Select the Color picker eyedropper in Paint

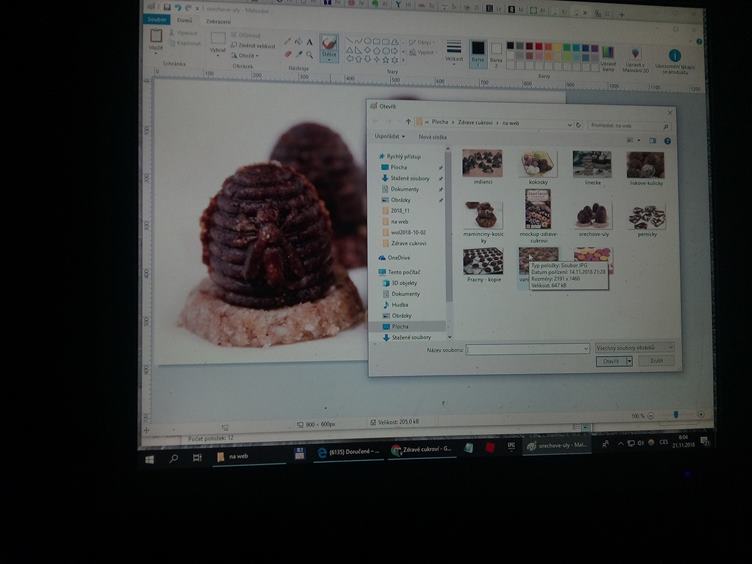pyautogui.click(x=299, y=54)
